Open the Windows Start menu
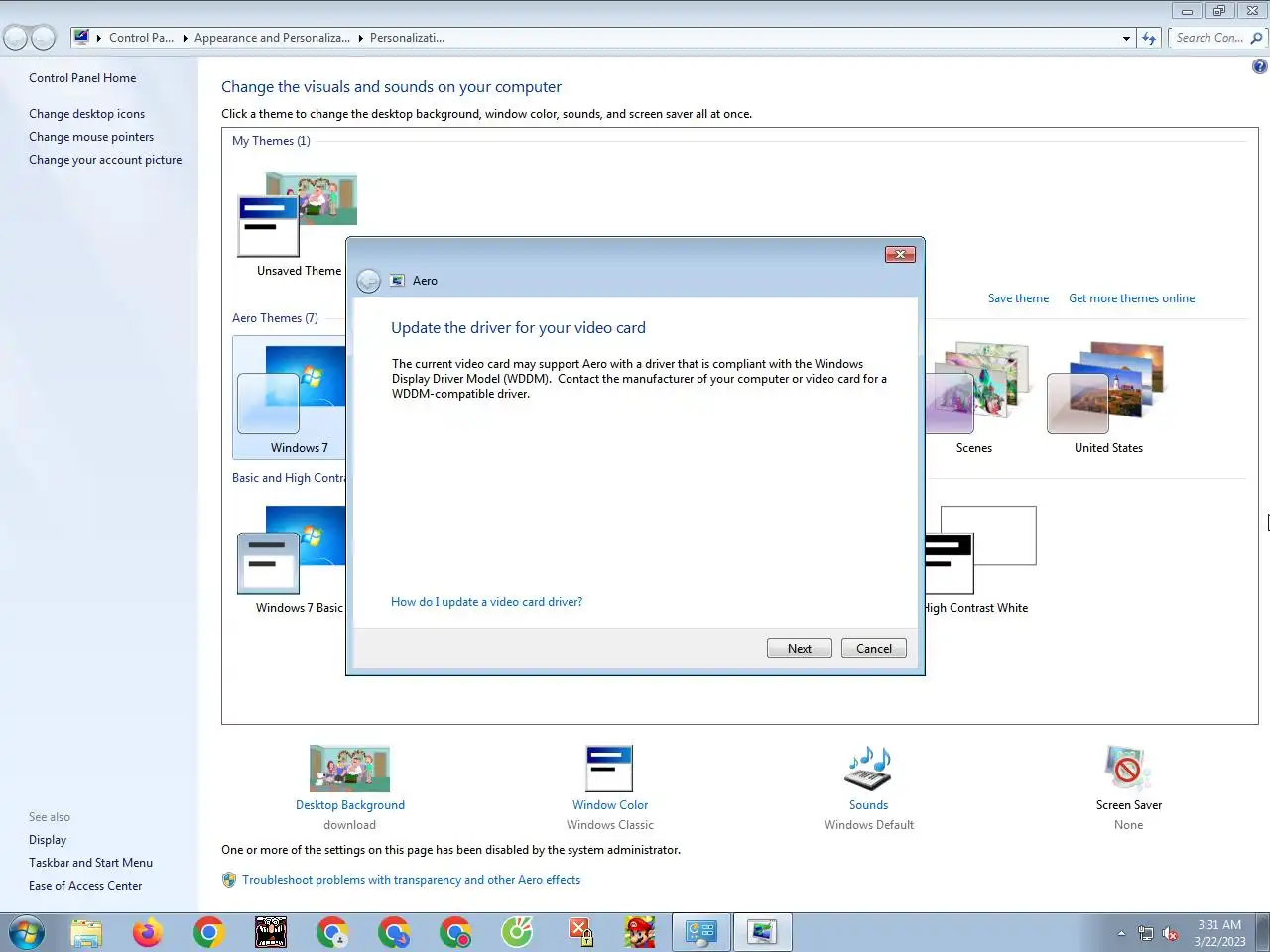The height and width of the screenshot is (952, 1270). click(x=27, y=932)
